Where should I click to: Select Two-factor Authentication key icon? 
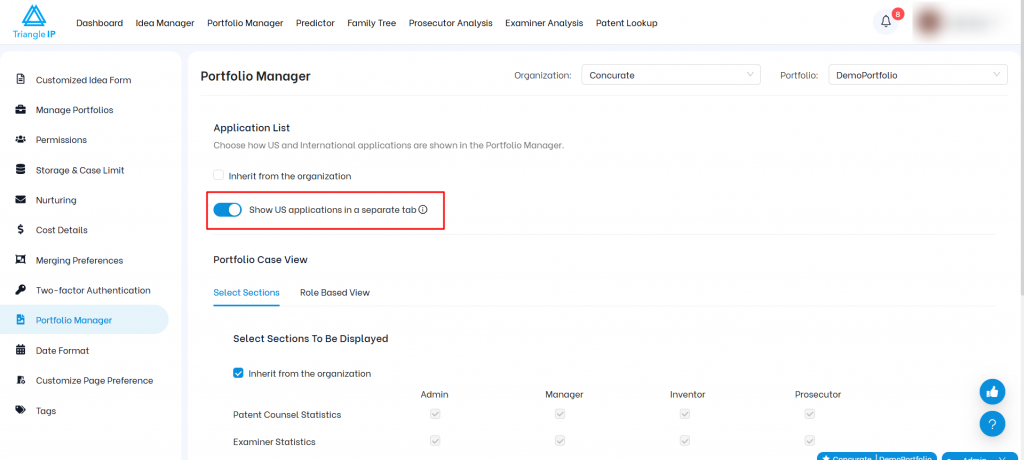pos(21,290)
